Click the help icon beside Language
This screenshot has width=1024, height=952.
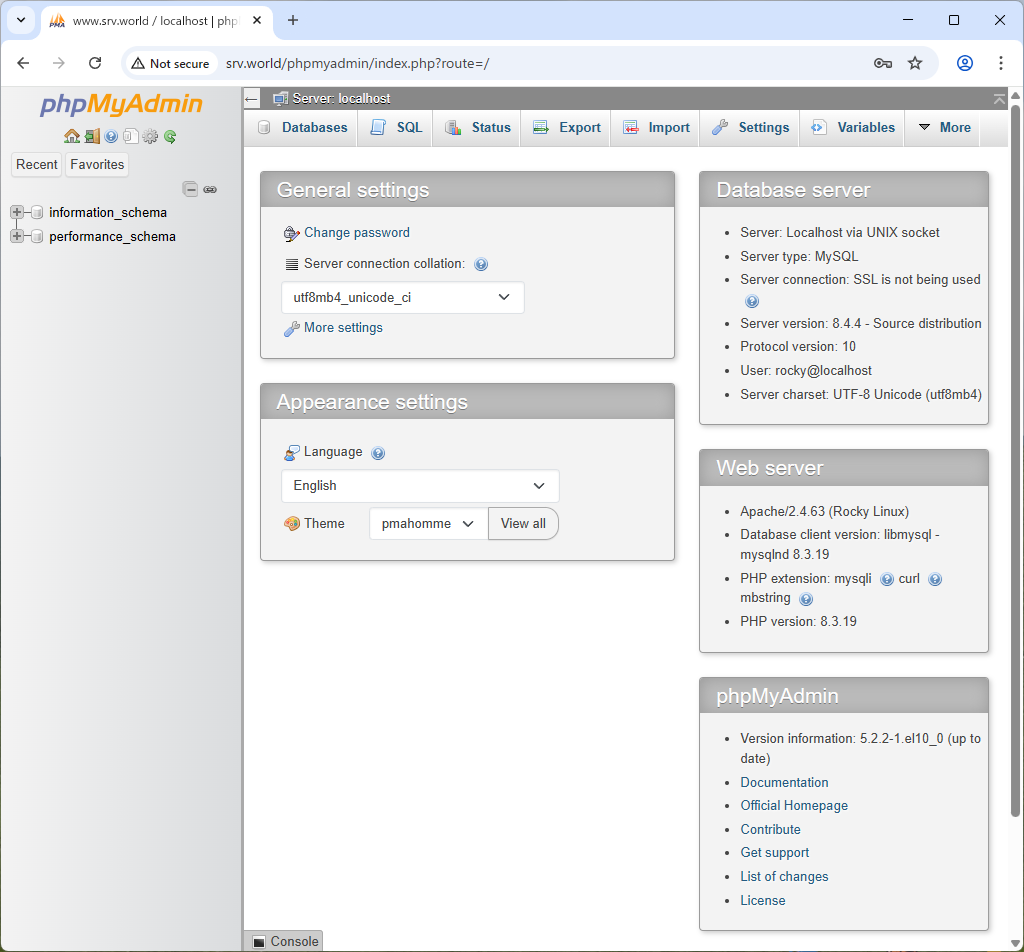point(378,452)
